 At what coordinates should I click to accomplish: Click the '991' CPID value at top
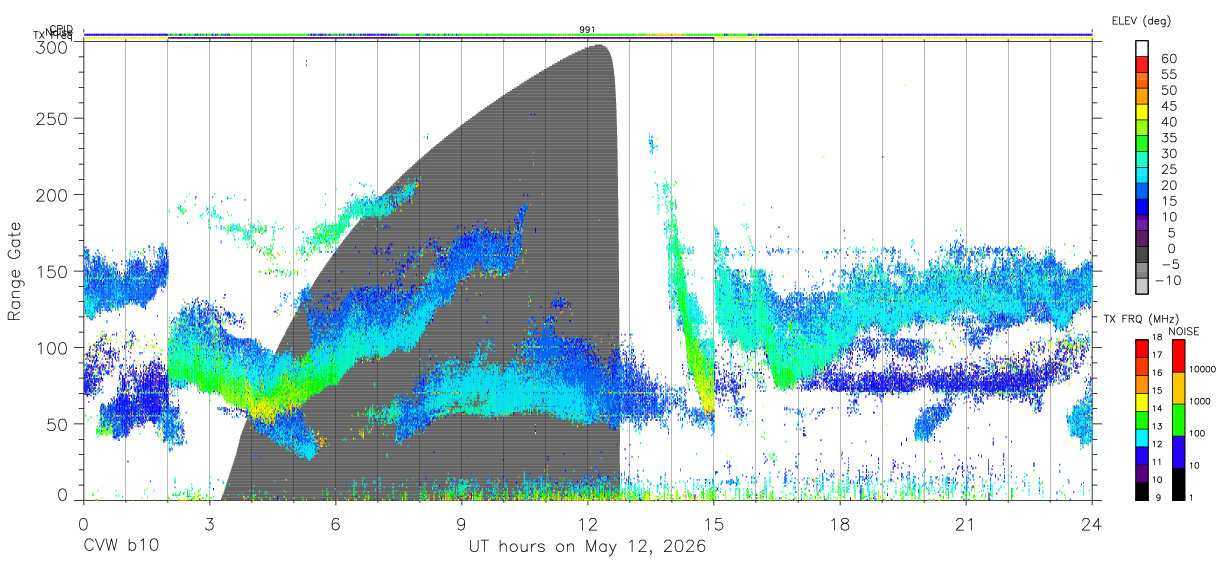[587, 30]
